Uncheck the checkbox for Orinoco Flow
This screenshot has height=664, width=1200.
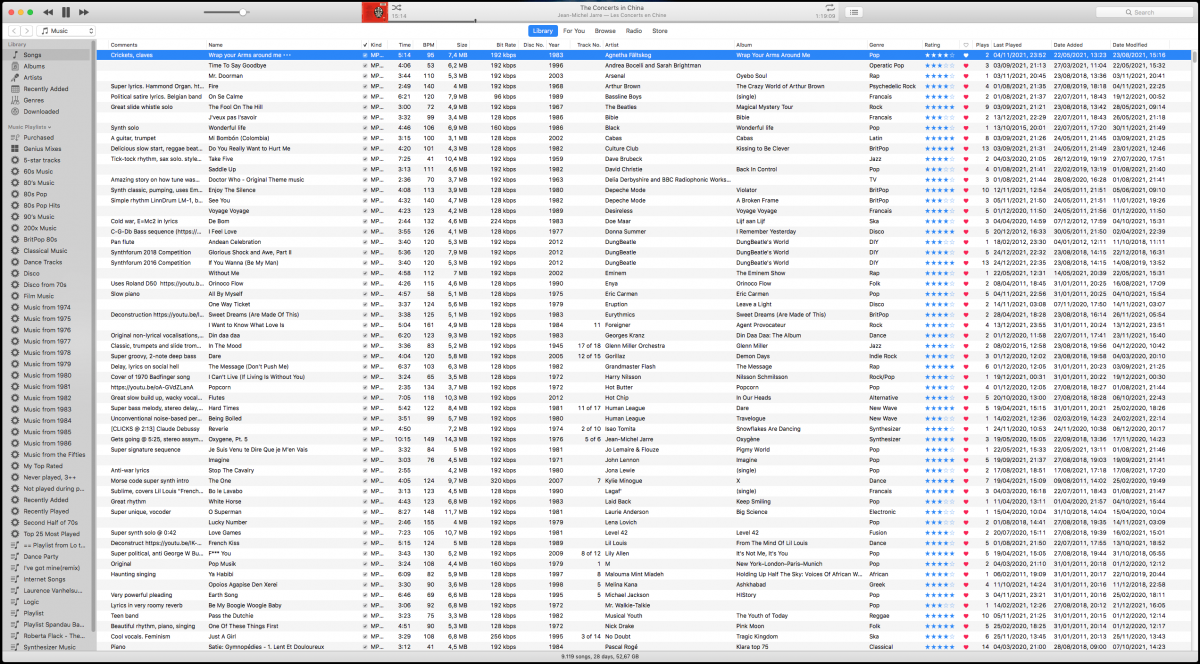[366, 284]
